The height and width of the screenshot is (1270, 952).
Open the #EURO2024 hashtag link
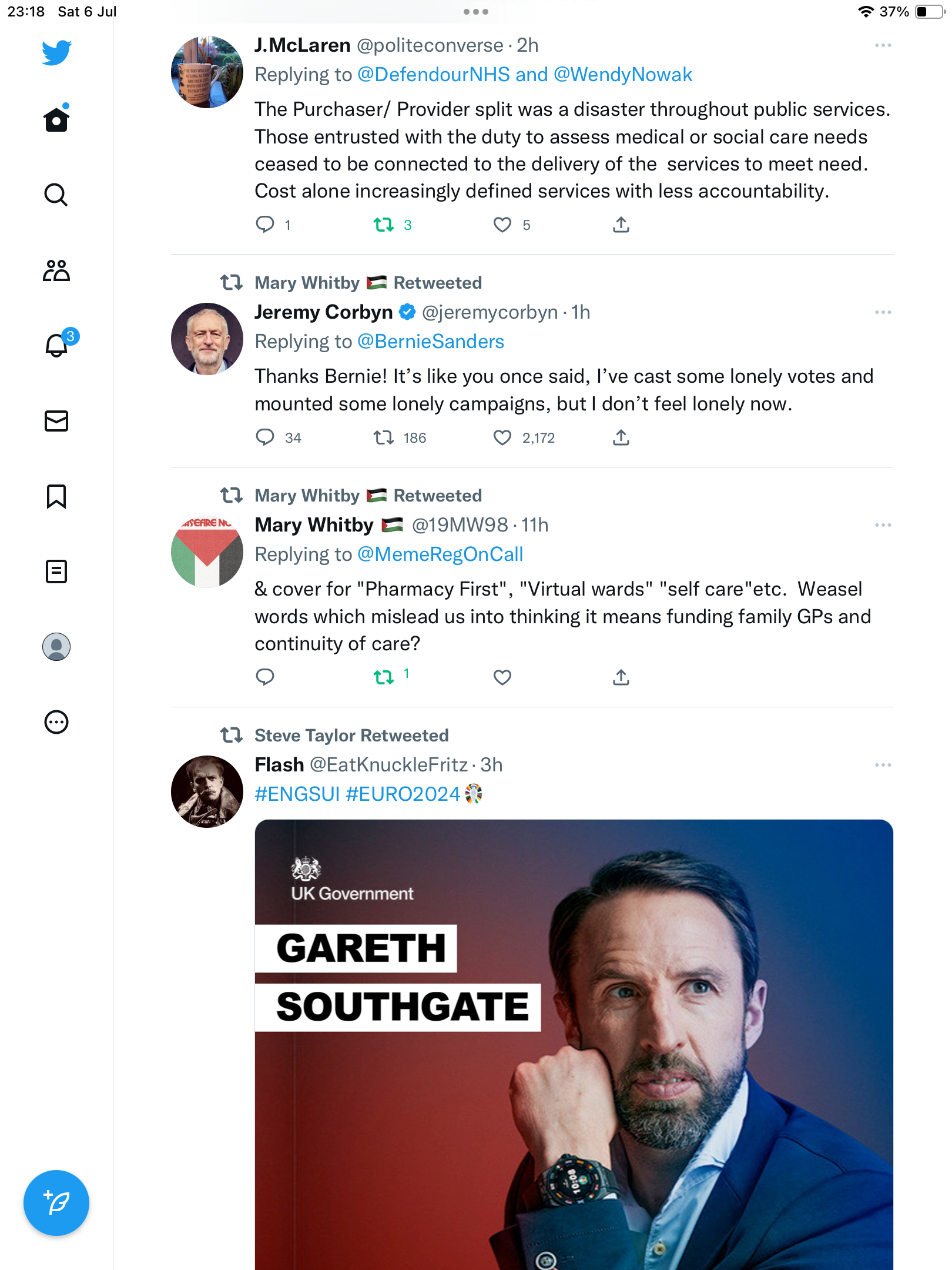tap(403, 794)
